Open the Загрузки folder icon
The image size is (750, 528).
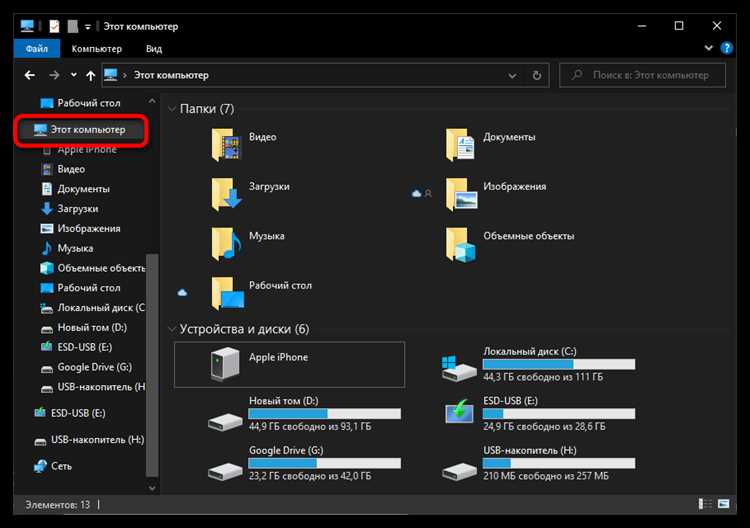tap(226, 195)
